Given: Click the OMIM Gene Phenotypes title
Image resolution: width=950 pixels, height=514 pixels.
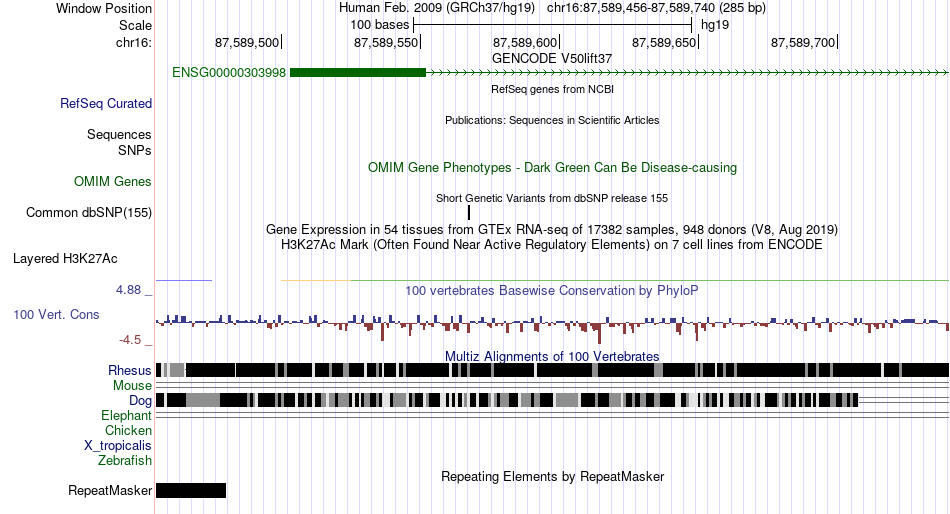Looking at the screenshot, I should point(552,167).
